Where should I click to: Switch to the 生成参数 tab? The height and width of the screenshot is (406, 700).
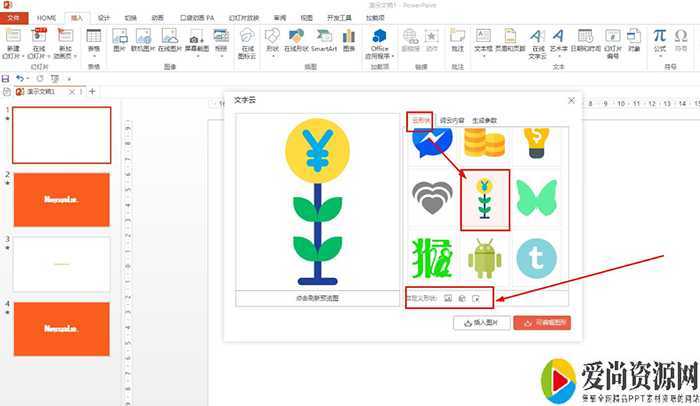484,121
